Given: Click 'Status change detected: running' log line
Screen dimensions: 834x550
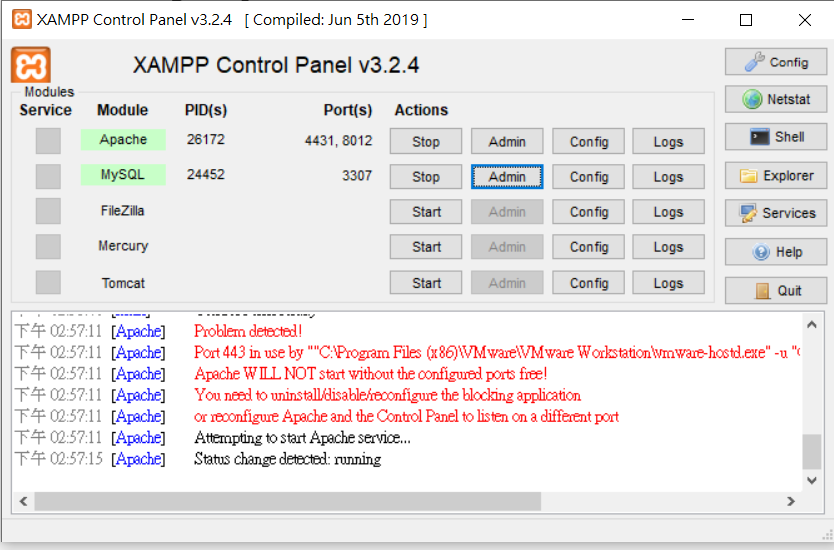Looking at the screenshot, I should click(288, 459).
